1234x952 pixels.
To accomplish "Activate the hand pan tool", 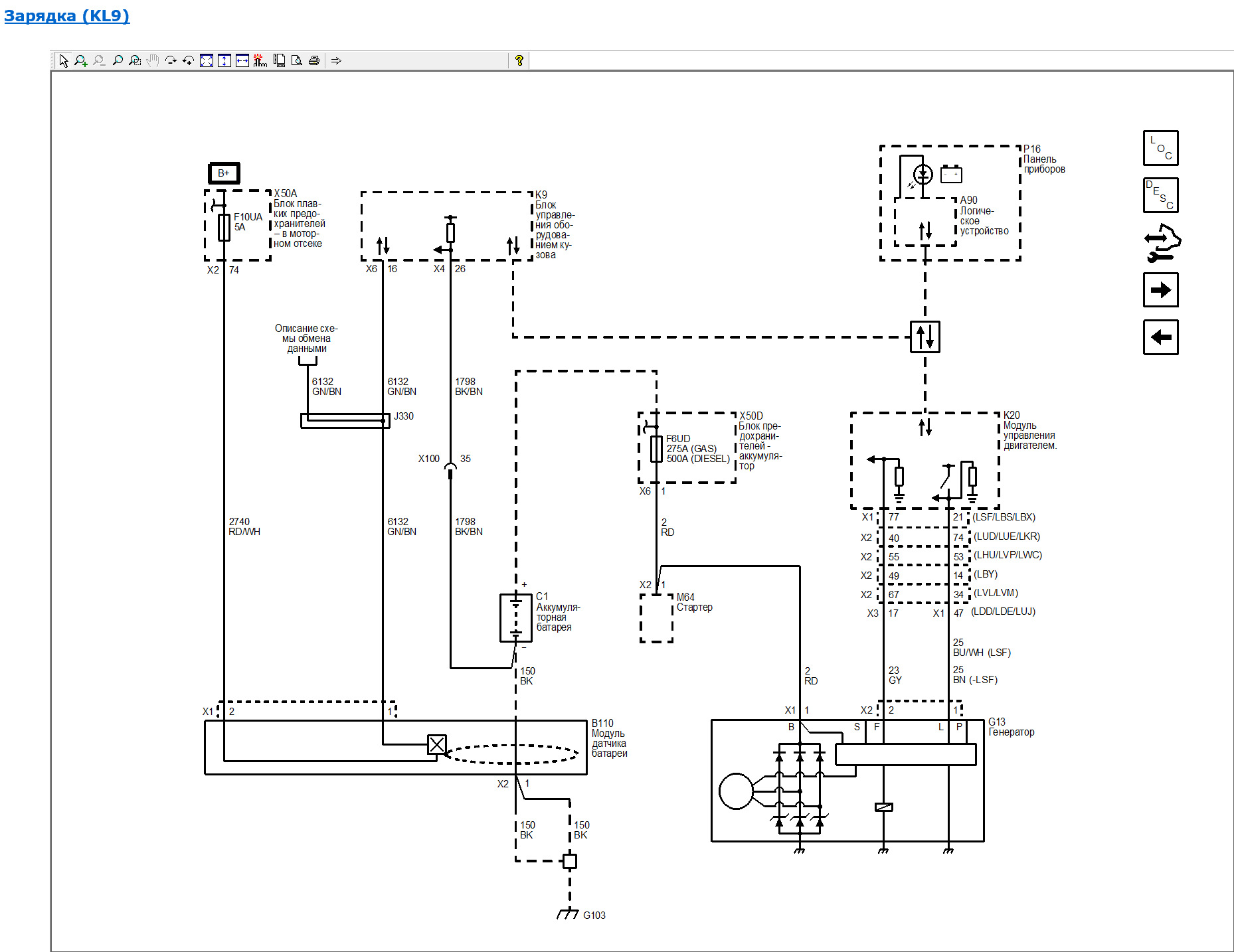I will [x=153, y=60].
